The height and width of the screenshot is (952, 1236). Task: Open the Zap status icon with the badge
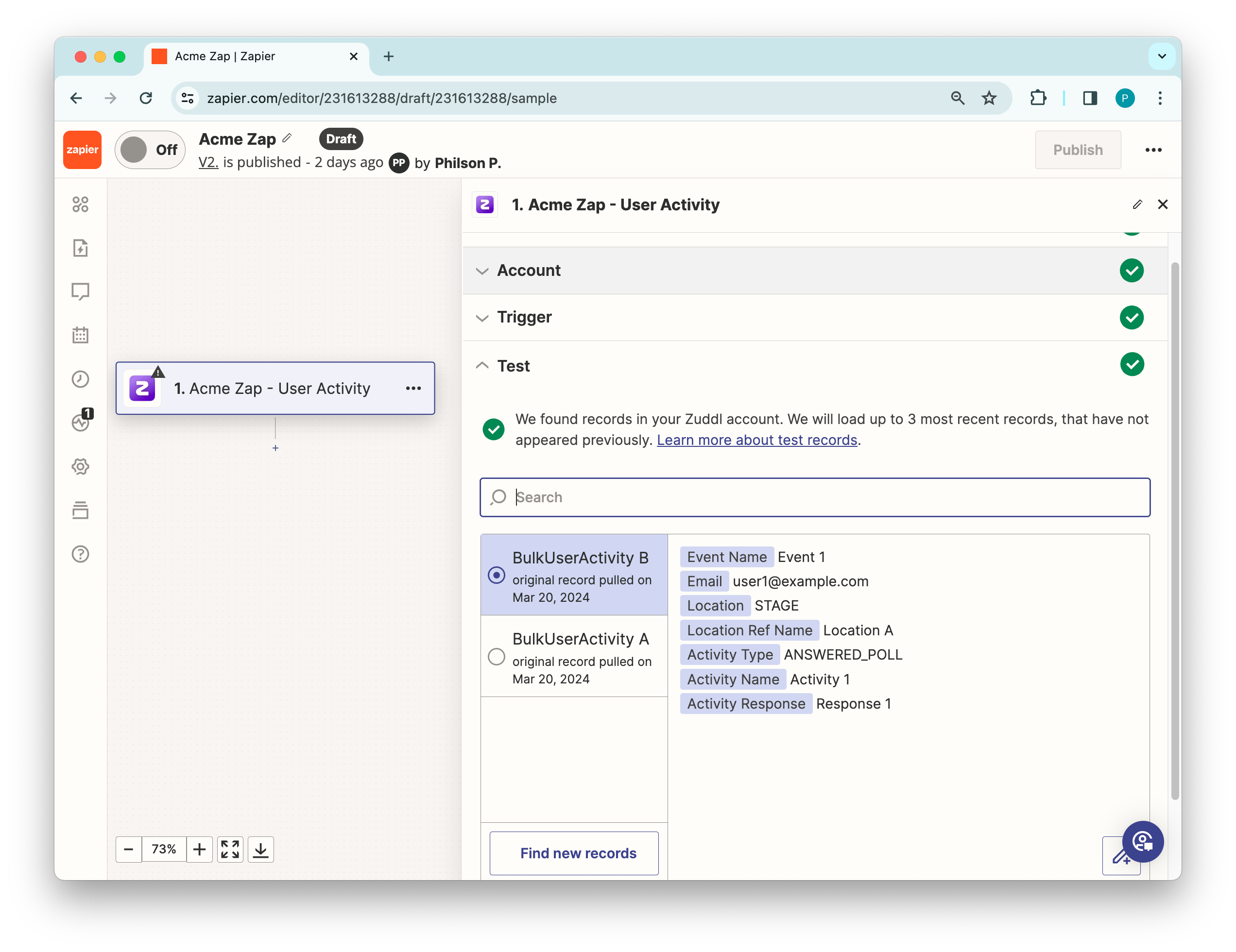pos(81,422)
